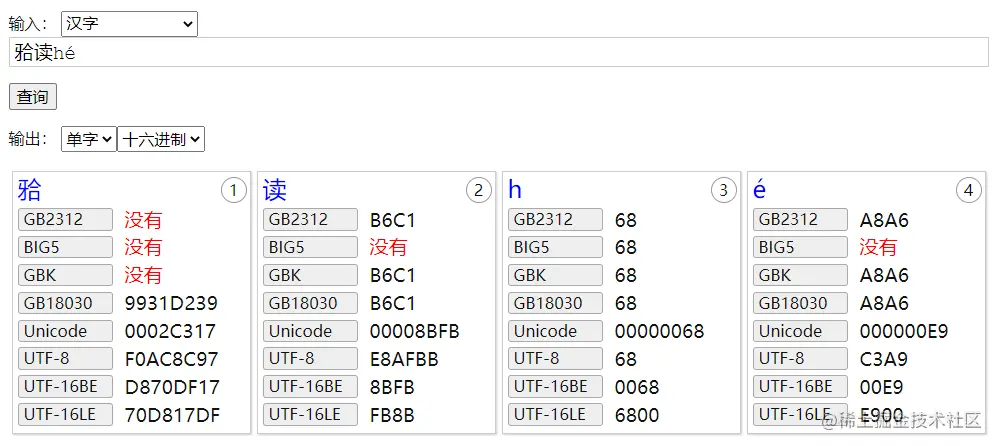This screenshot has height=446, width=997.
Task: Click GB18030 button in the h card
Action: click(x=555, y=303)
